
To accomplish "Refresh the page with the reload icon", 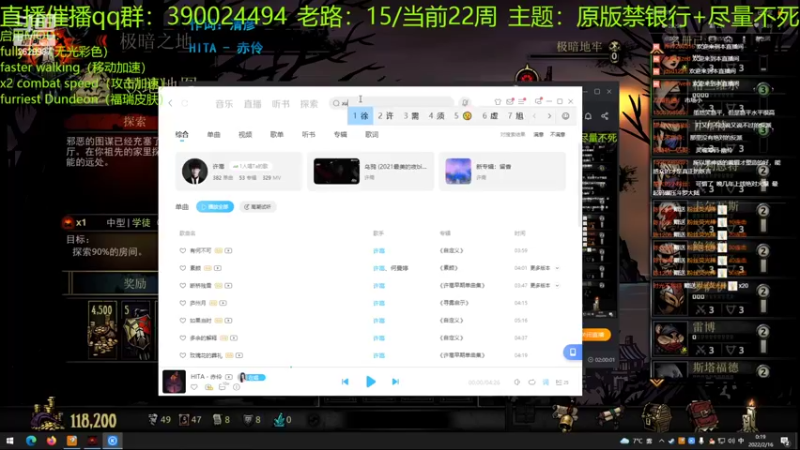I will (x=185, y=104).
